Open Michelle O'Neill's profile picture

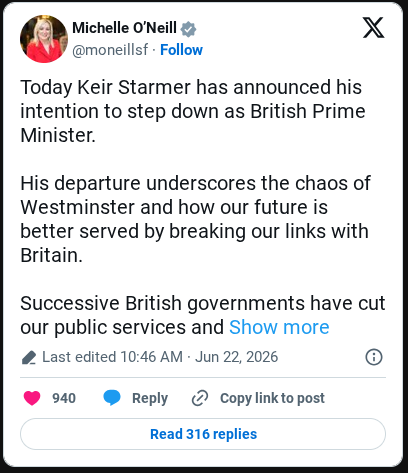pos(44,39)
